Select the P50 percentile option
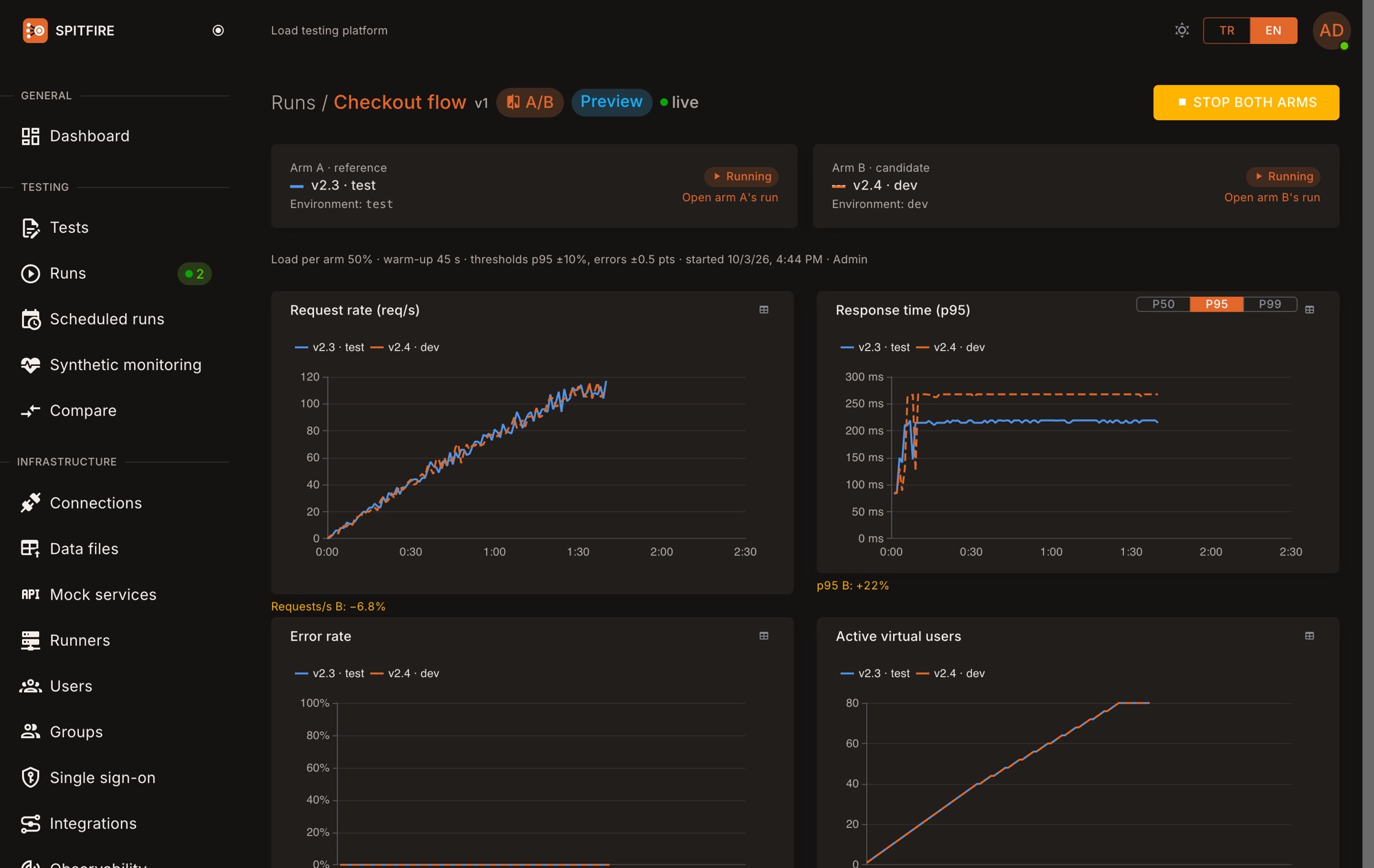 [1163, 304]
